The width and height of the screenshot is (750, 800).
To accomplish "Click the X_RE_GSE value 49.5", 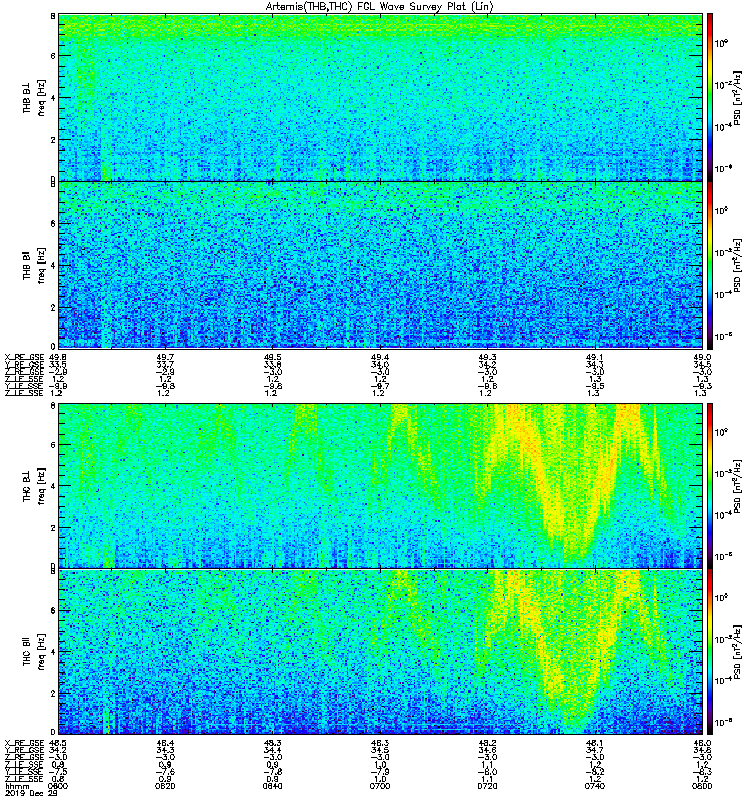I will click(272, 357).
